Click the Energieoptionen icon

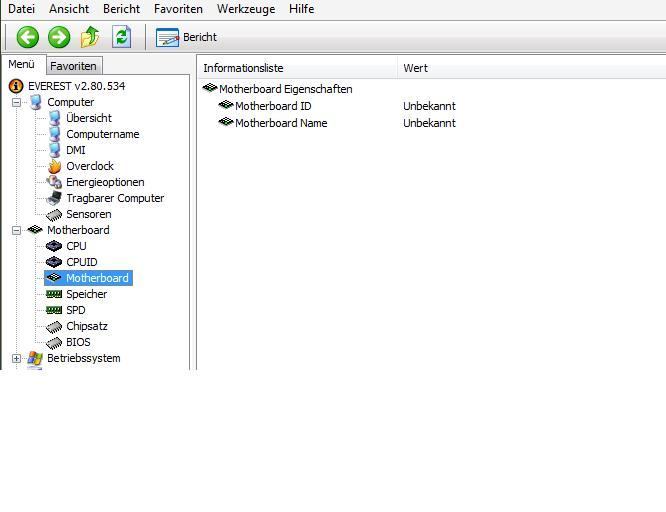54,182
